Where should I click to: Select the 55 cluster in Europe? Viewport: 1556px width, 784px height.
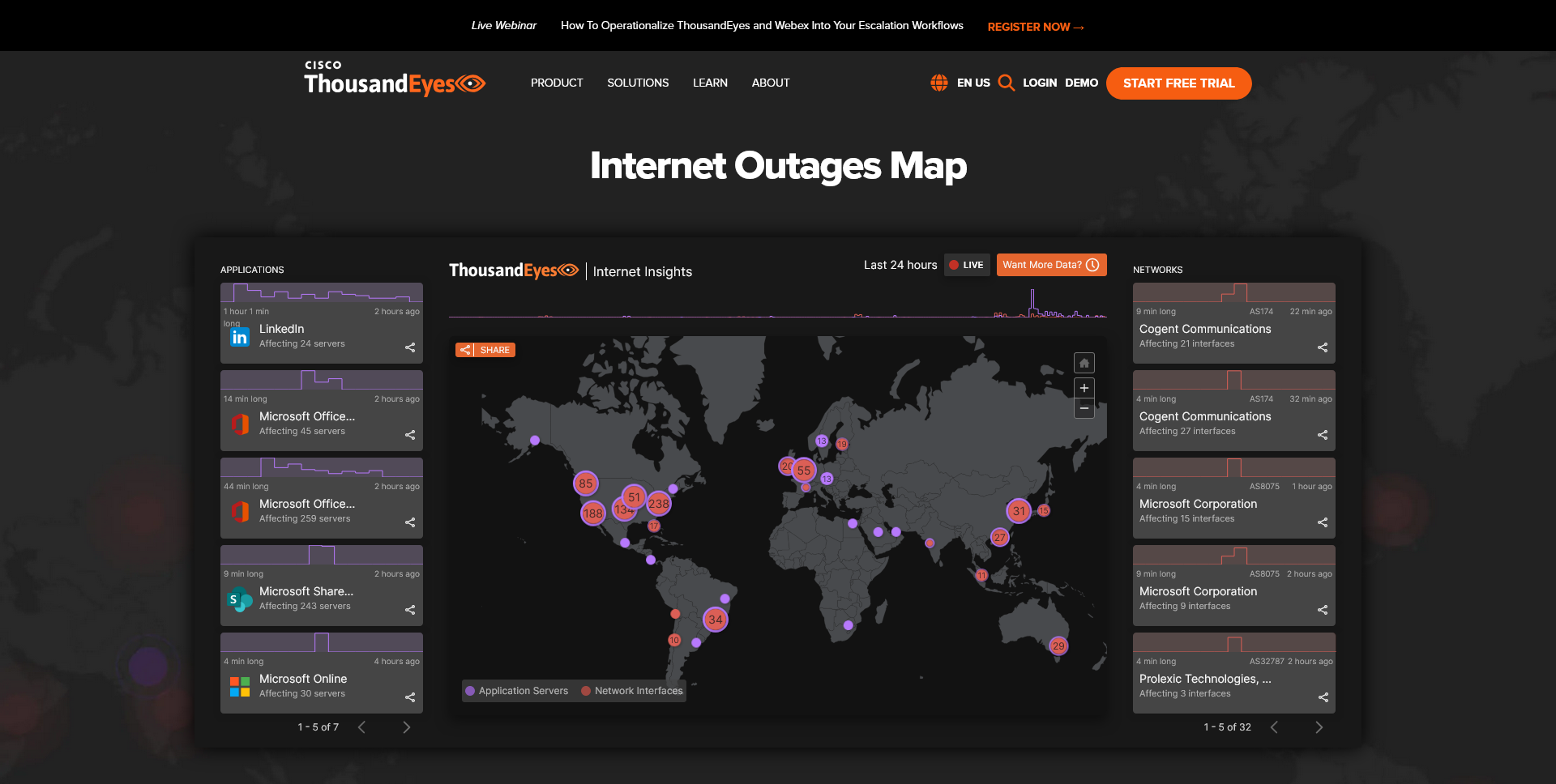(x=804, y=471)
